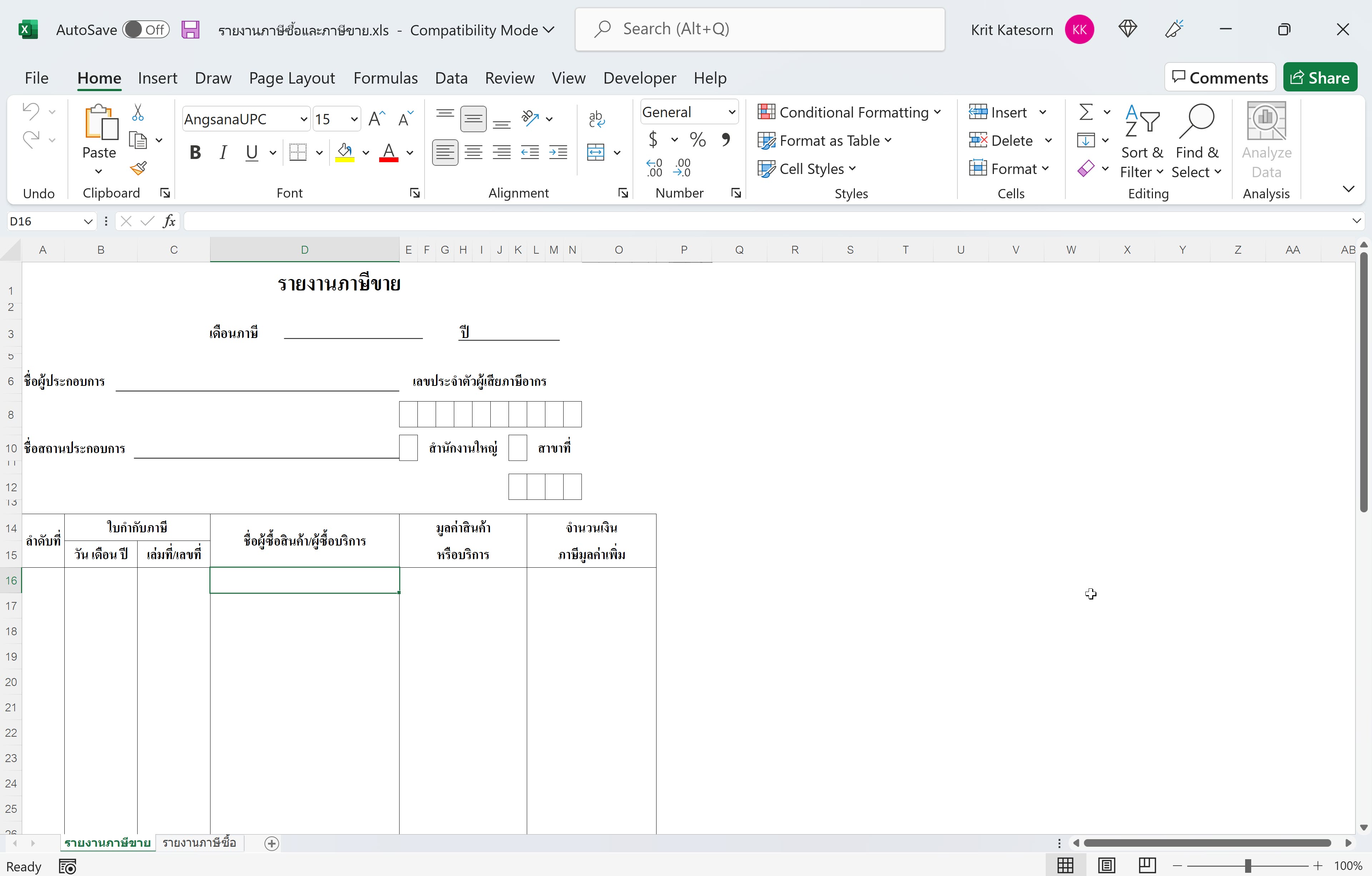This screenshot has height=876, width=1372.
Task: Click the Redo arrow
Action: [x=31, y=140]
